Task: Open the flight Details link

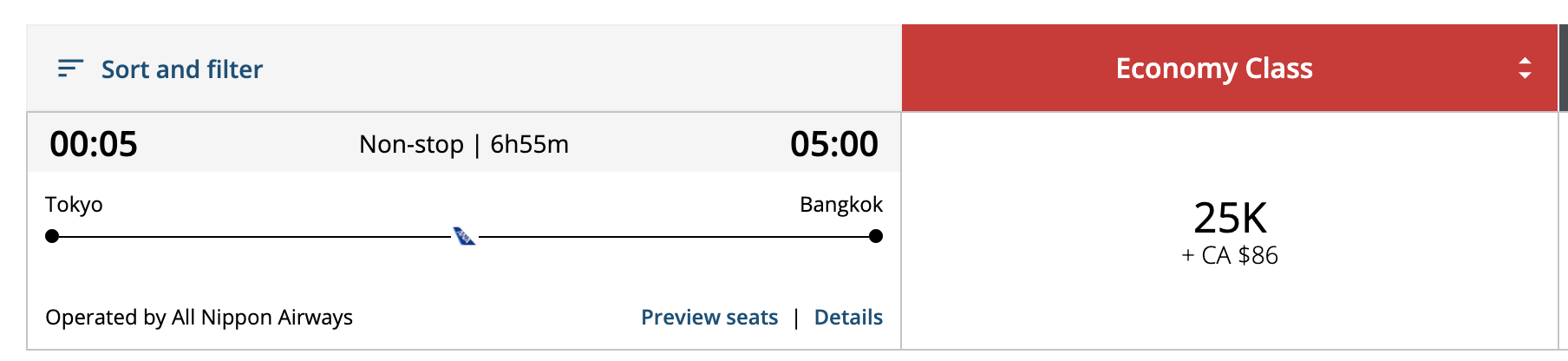Action: tap(847, 318)
